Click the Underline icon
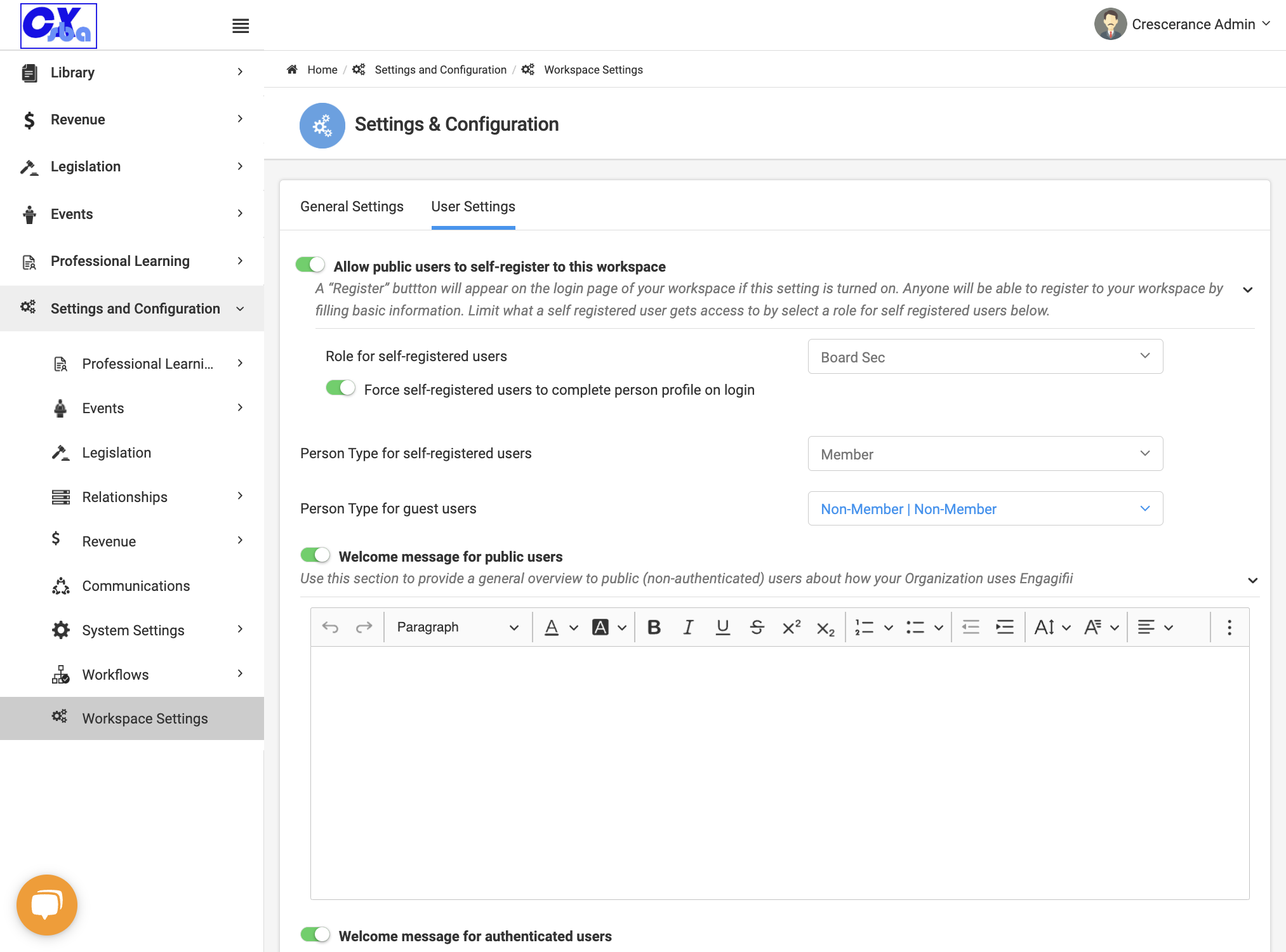 coord(722,627)
